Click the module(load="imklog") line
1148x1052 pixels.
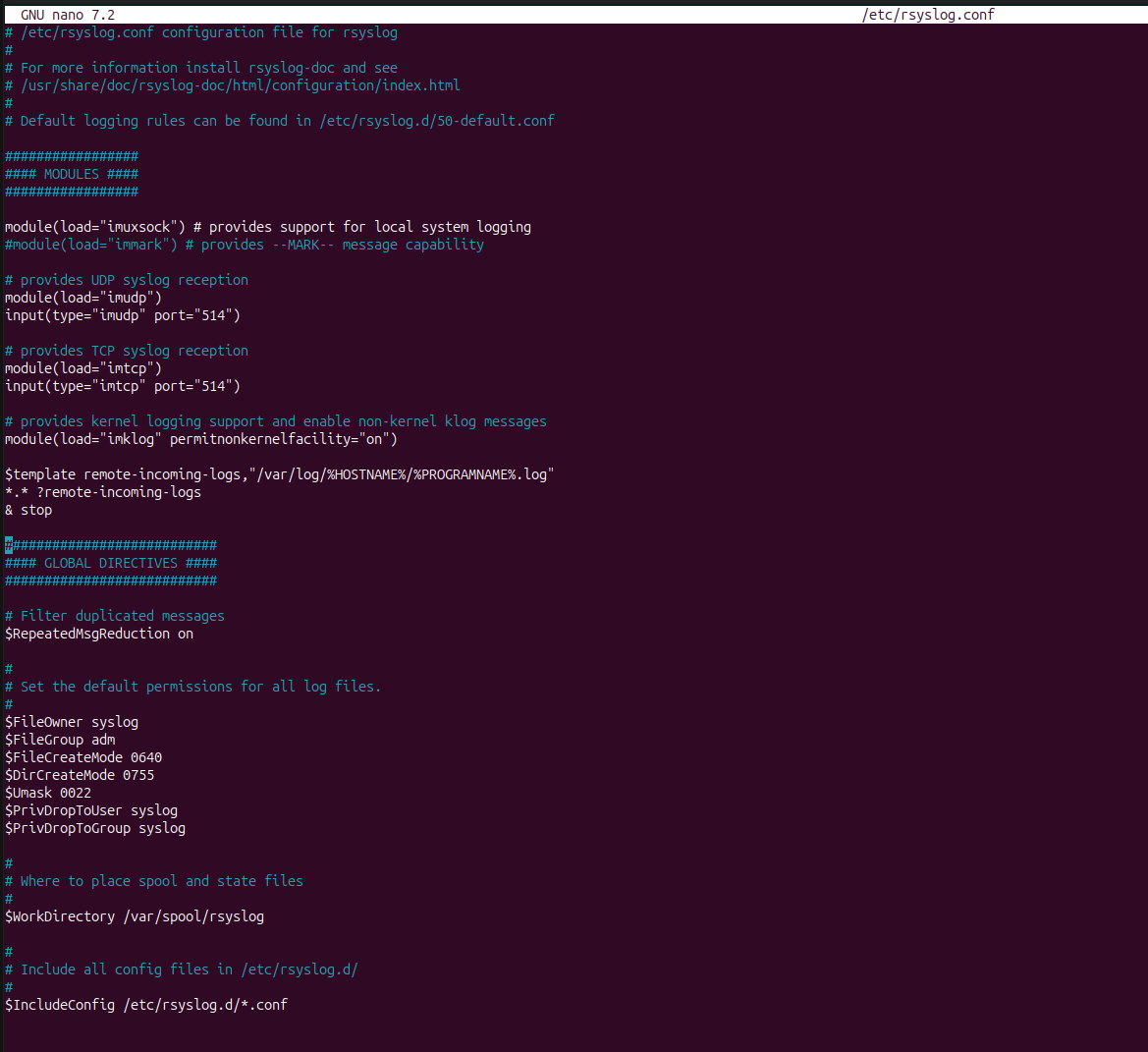click(x=201, y=438)
